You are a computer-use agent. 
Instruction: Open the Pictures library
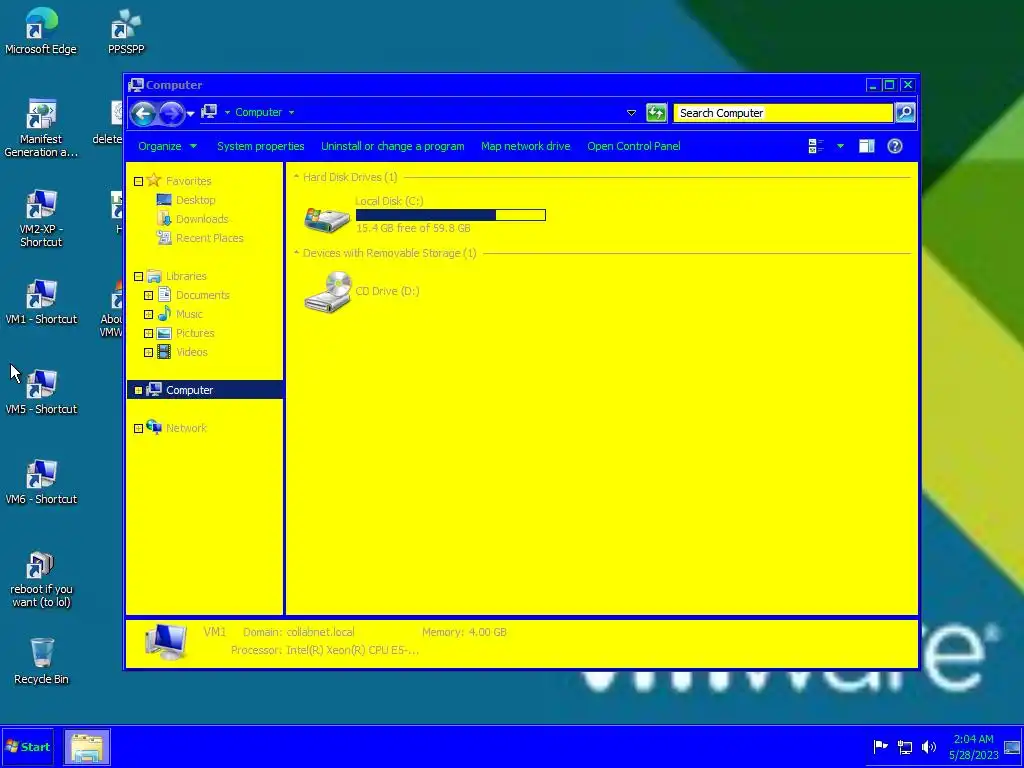point(195,333)
